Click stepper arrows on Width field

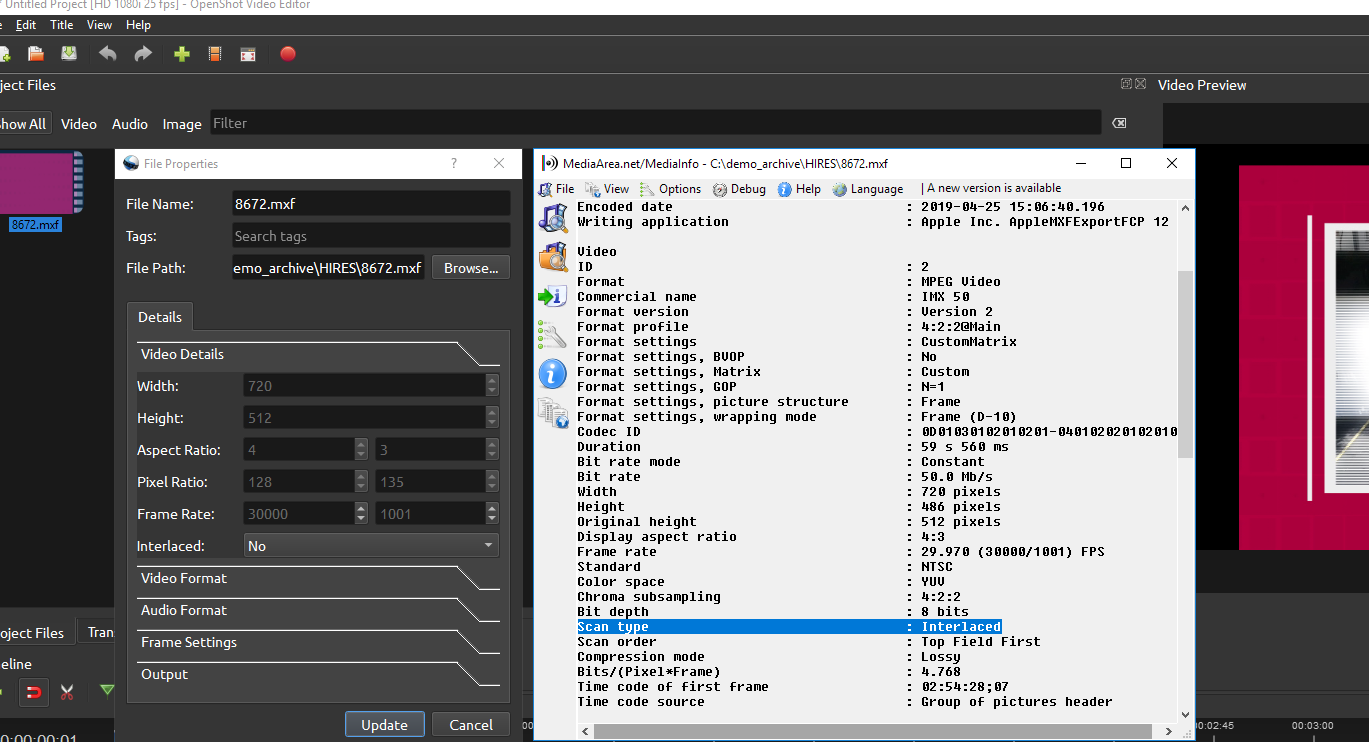tap(492, 386)
